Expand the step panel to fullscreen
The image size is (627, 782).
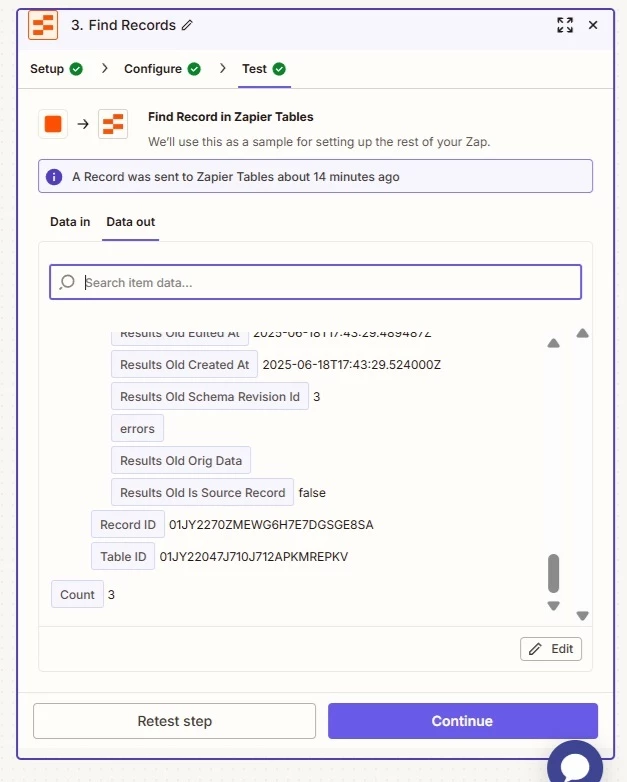tap(565, 25)
